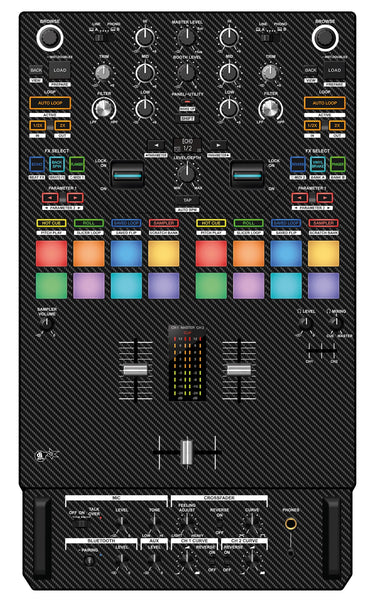The width and height of the screenshot is (375, 602).
Task: Click the deck 2 BROWSE rotary knob
Action: point(325,38)
